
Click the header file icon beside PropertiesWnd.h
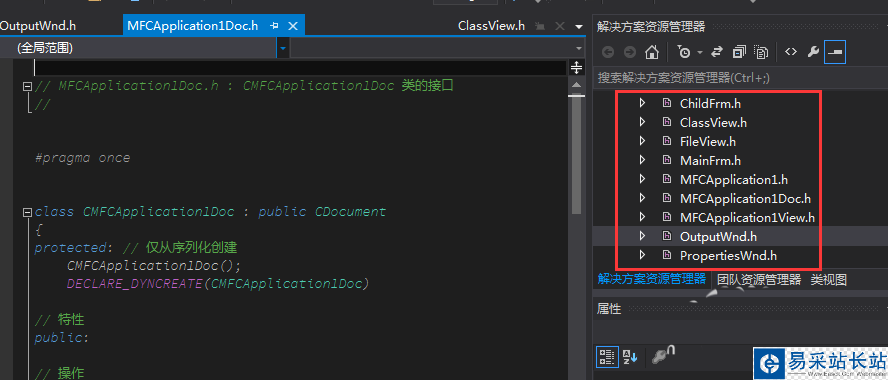click(667, 255)
